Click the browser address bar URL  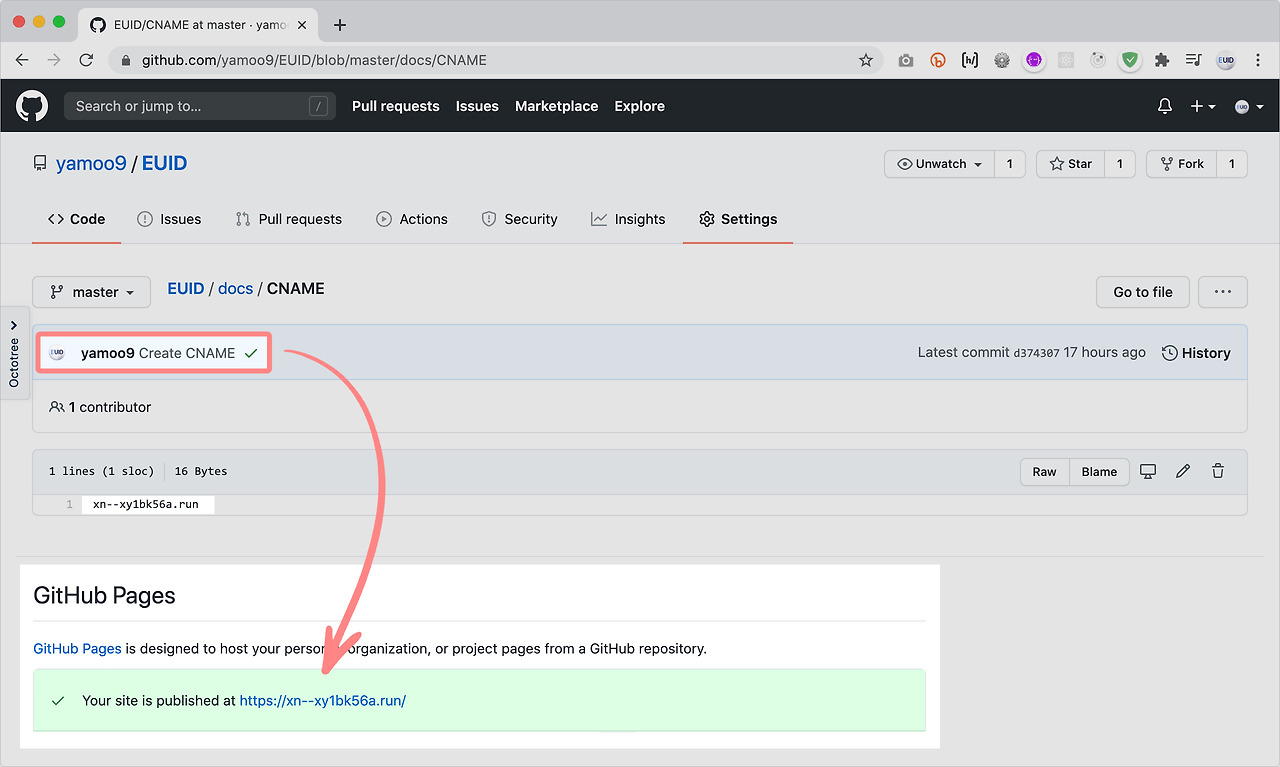314,60
